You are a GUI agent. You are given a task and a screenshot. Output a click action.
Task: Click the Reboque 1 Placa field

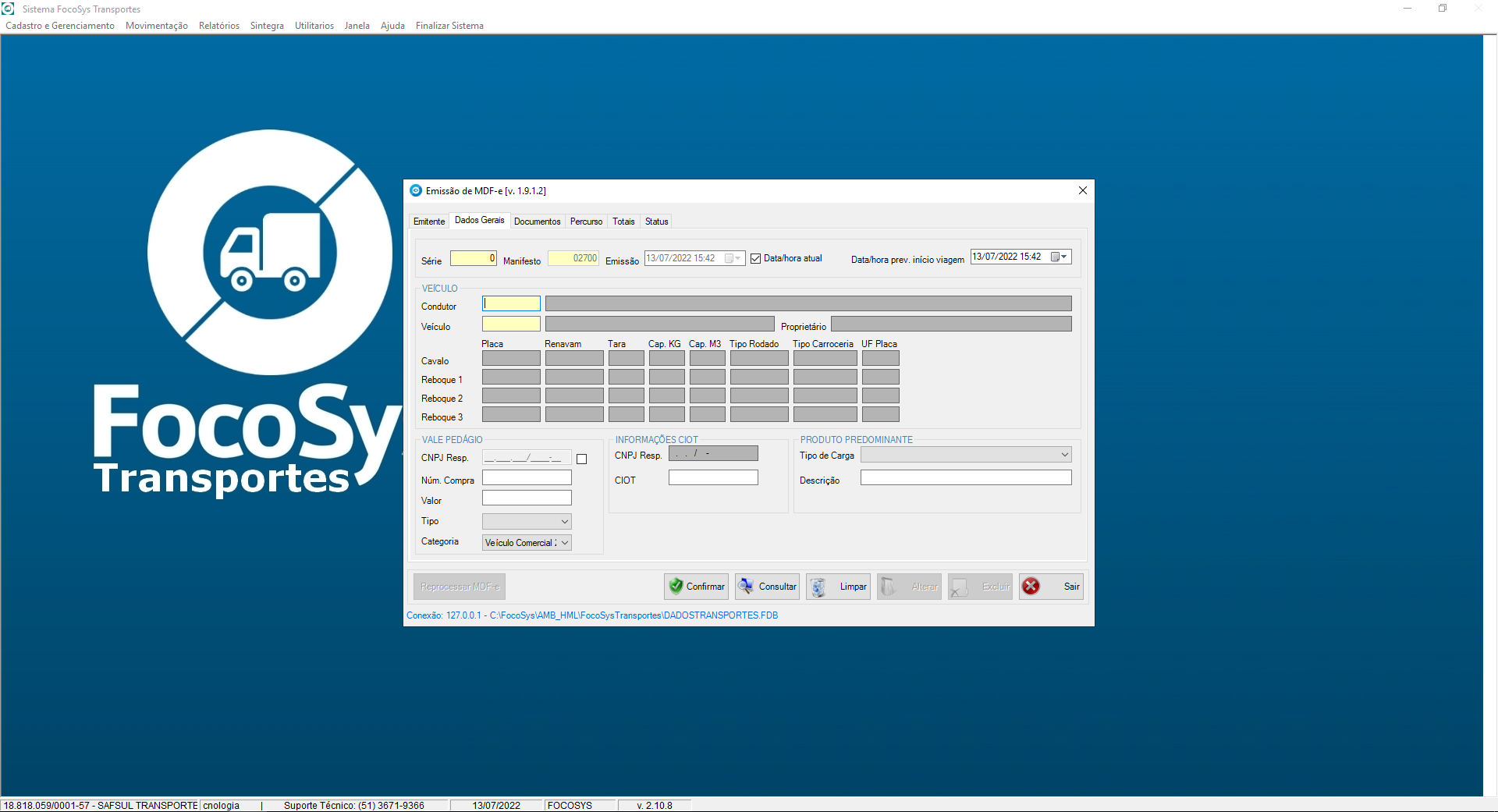coord(511,377)
